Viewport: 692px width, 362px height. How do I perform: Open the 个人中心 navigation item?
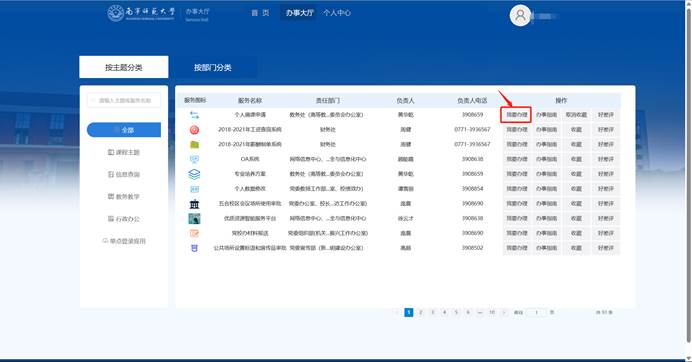click(337, 13)
